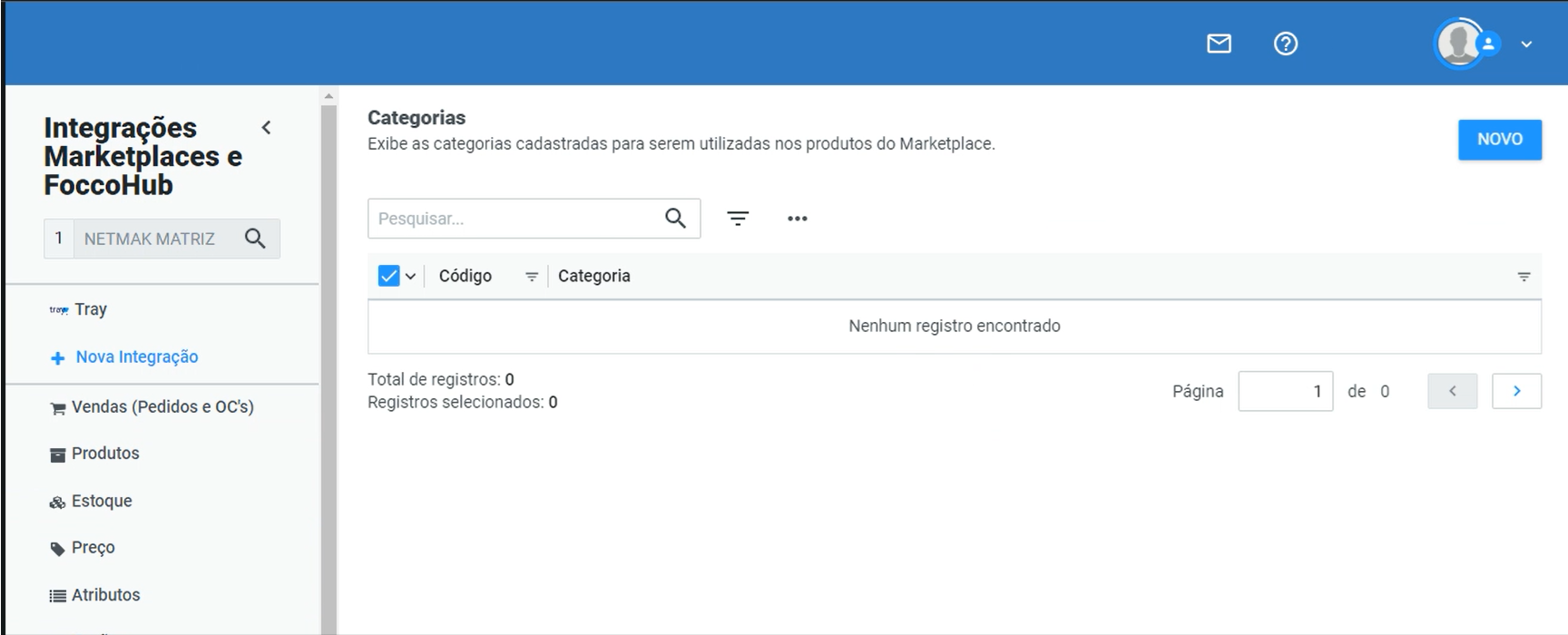Click the NETMAK MATRIZ company search icon
The width and height of the screenshot is (1568, 635).
coord(255,239)
